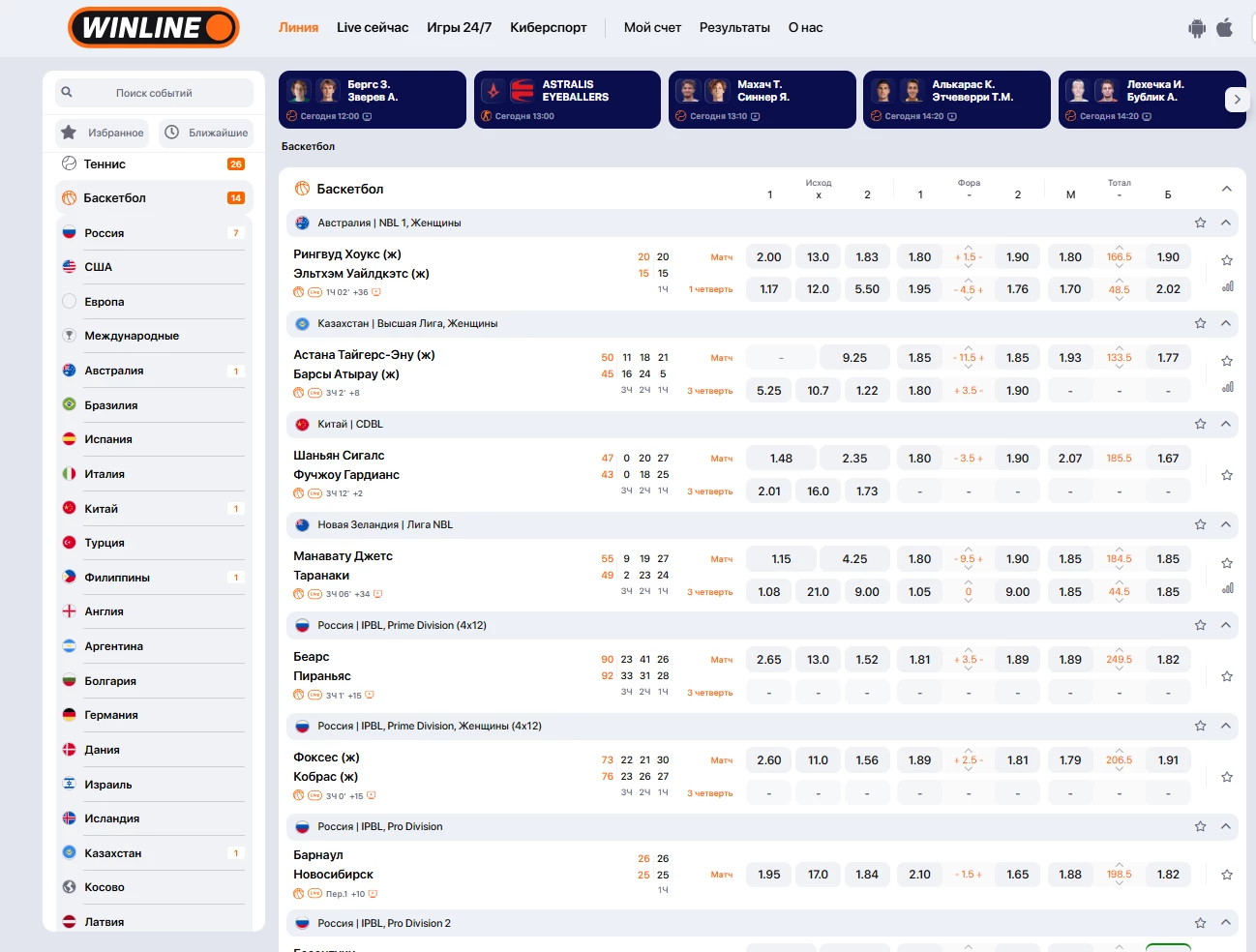Select odds 2.00 for Рингвуд Хоукс win
Viewport: 1256px width, 952px height.
click(768, 257)
